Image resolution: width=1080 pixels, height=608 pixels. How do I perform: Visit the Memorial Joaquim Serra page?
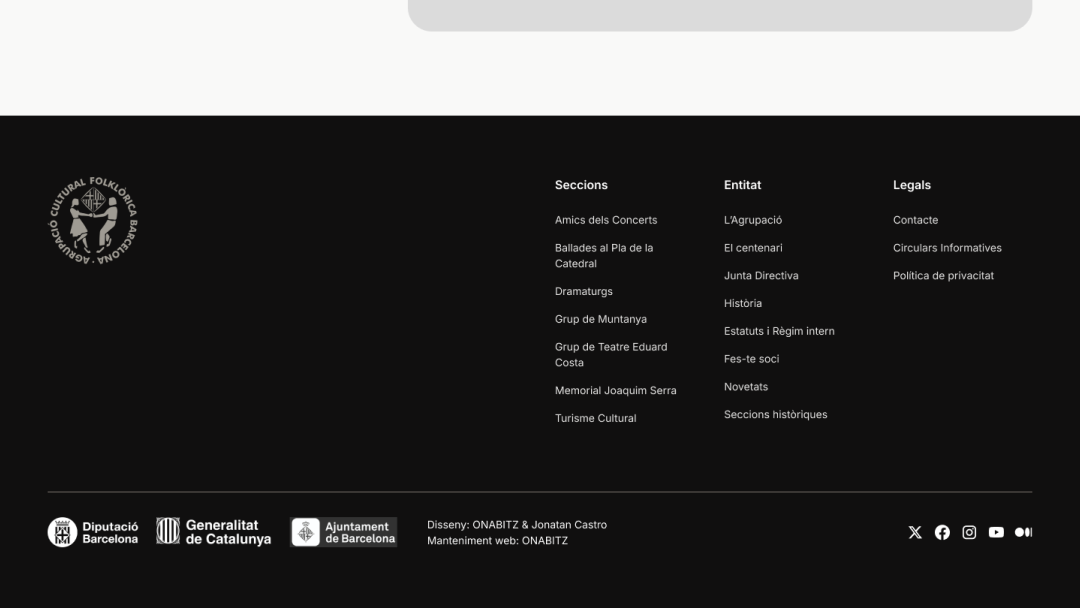(615, 391)
